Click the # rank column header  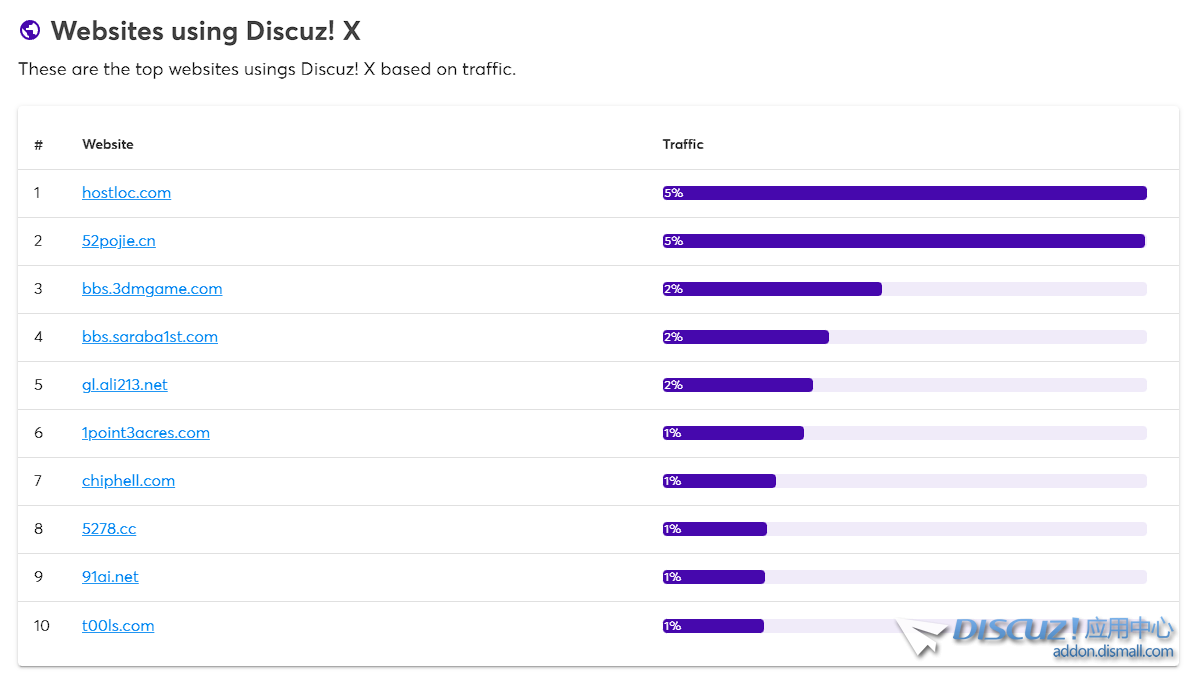(39, 145)
